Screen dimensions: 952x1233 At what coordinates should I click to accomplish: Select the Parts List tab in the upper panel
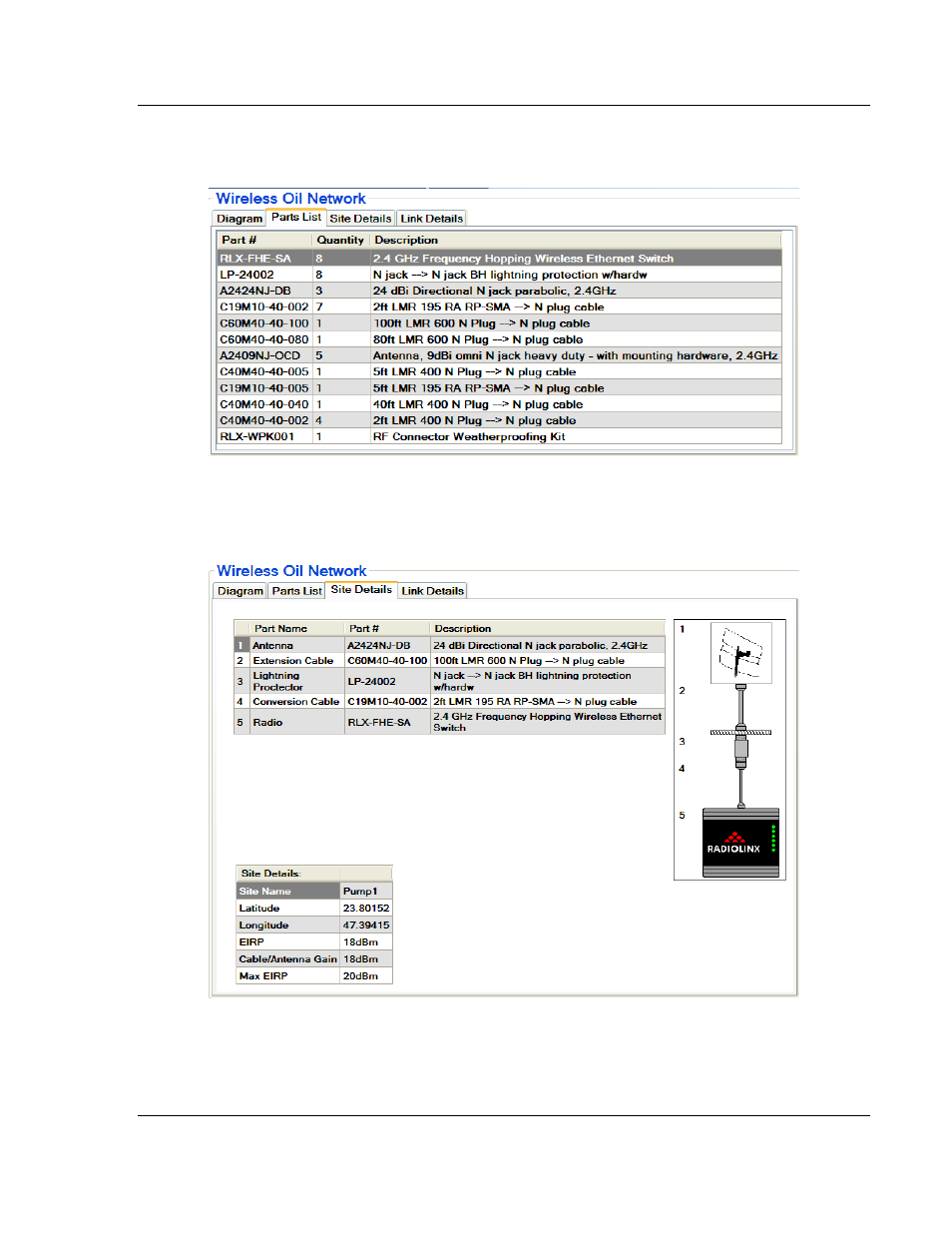click(296, 217)
